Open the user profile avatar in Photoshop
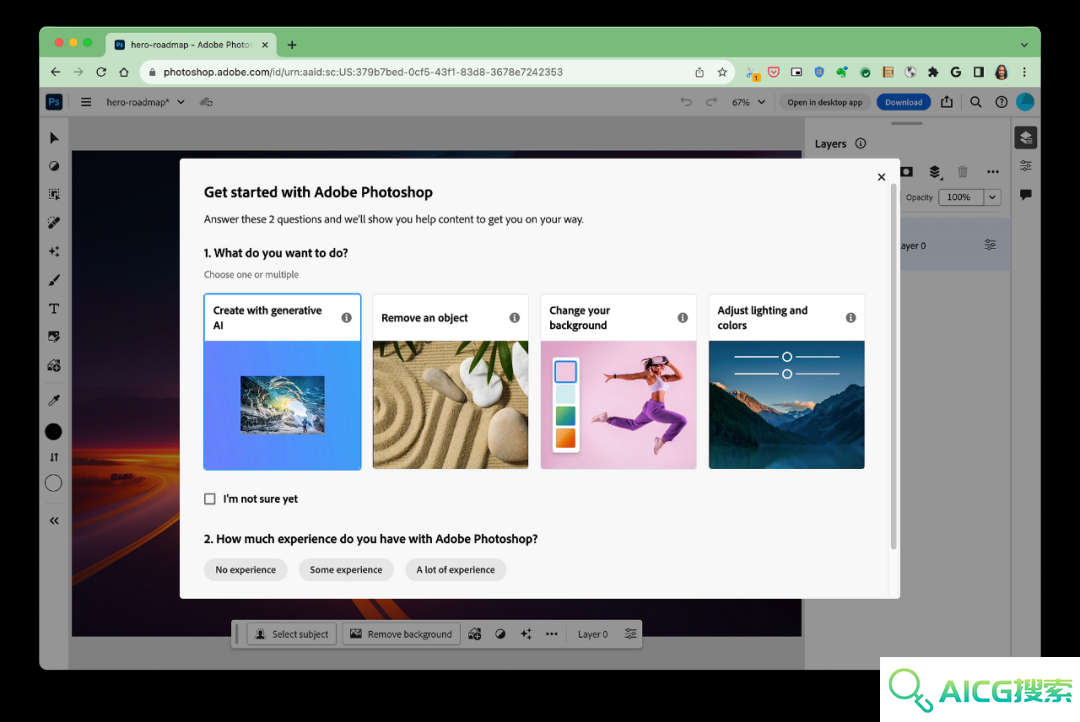 point(1025,102)
